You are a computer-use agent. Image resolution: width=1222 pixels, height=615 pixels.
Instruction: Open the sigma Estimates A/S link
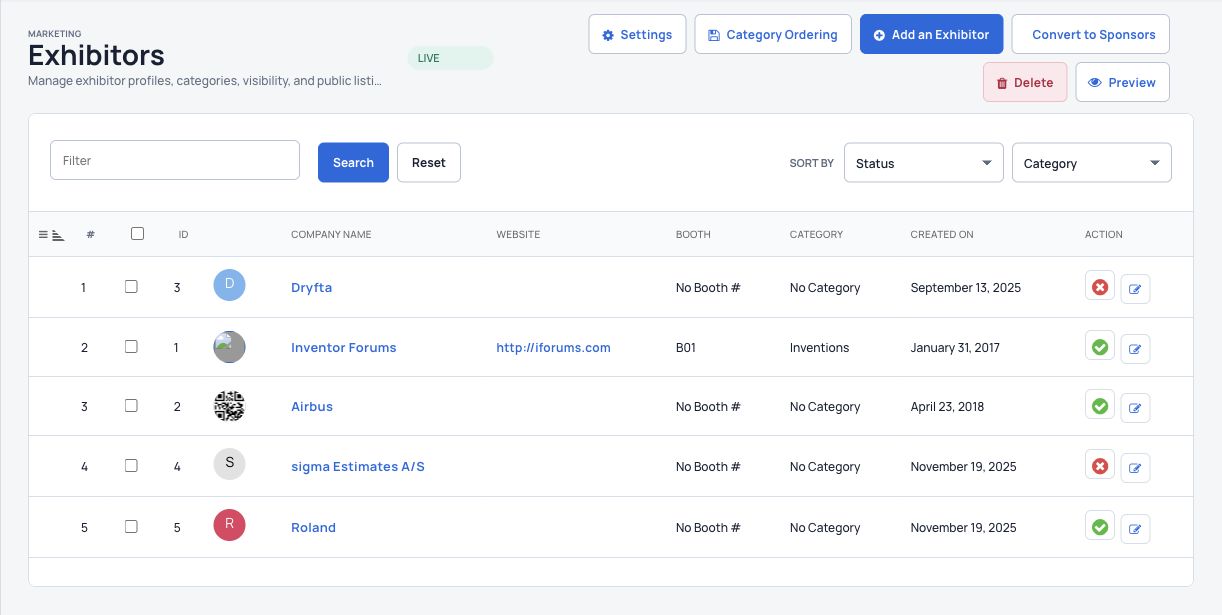point(358,467)
